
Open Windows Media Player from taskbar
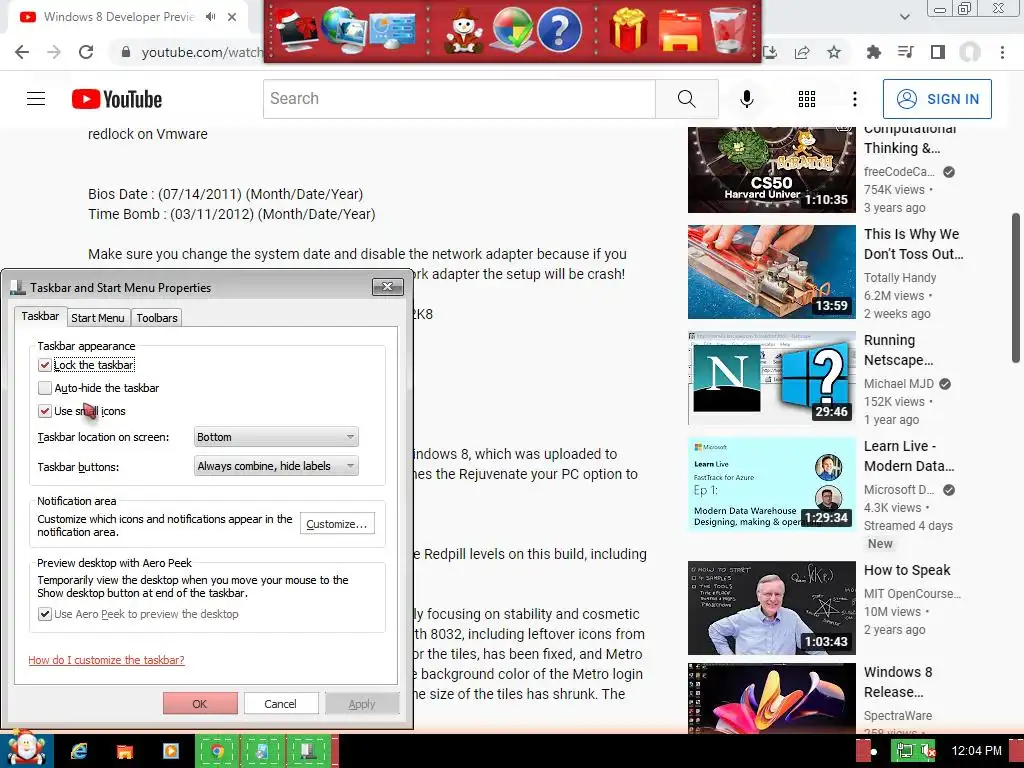[170, 751]
